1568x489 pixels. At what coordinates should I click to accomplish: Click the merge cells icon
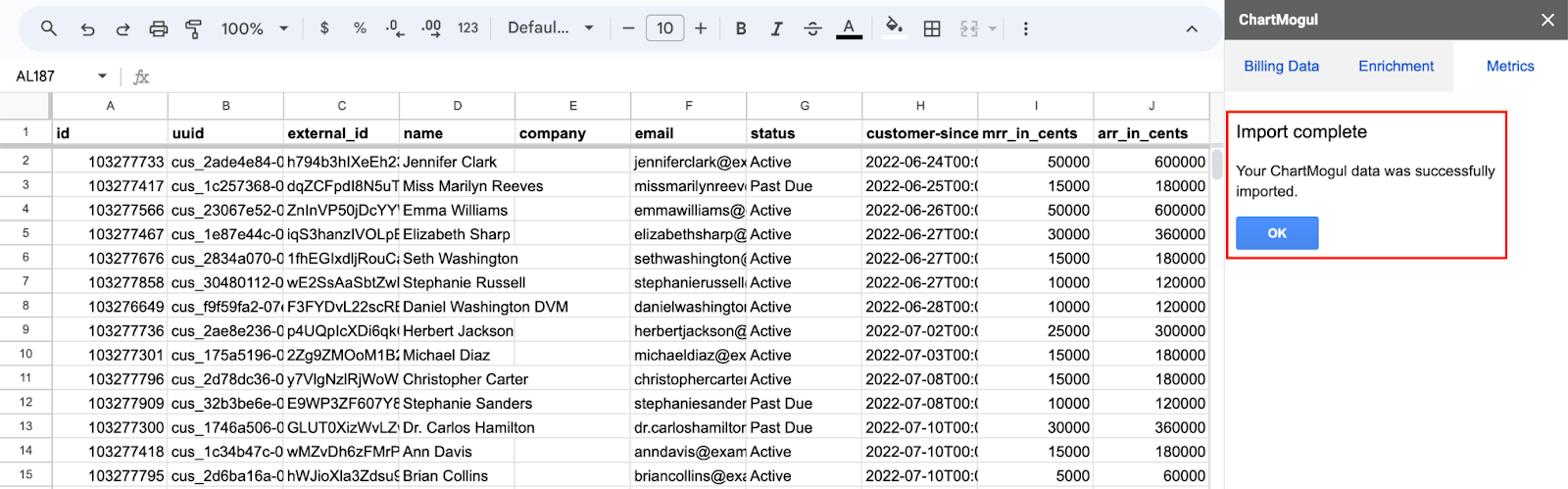tap(969, 28)
